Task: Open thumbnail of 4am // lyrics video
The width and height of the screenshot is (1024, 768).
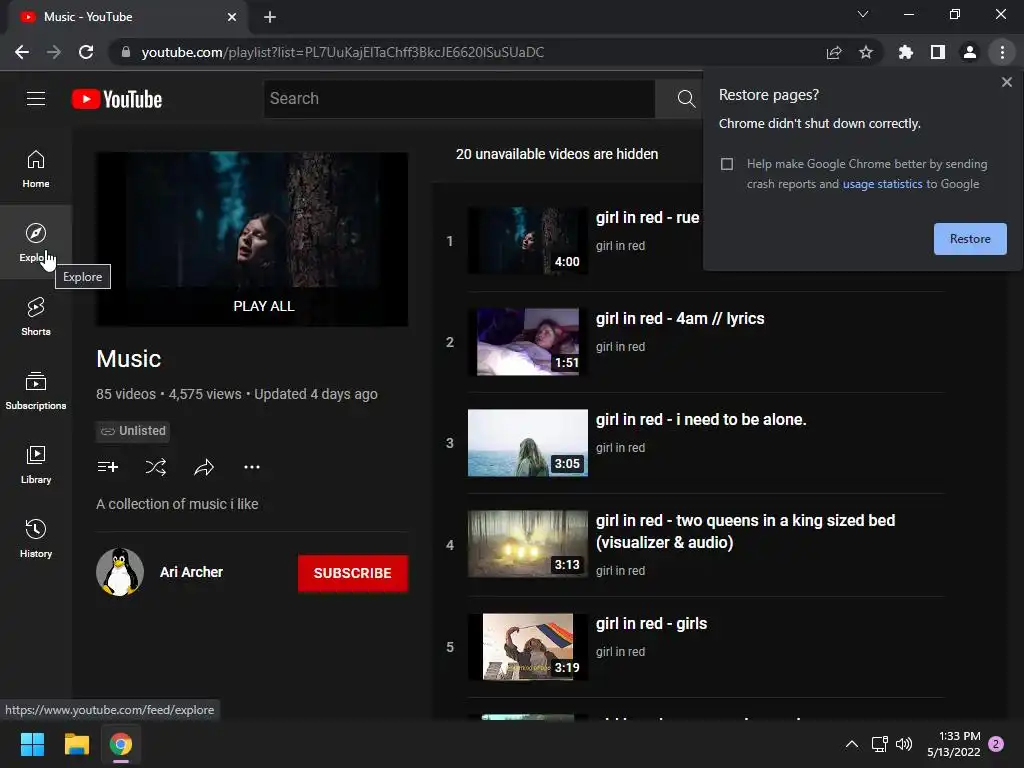Action: [x=528, y=342]
